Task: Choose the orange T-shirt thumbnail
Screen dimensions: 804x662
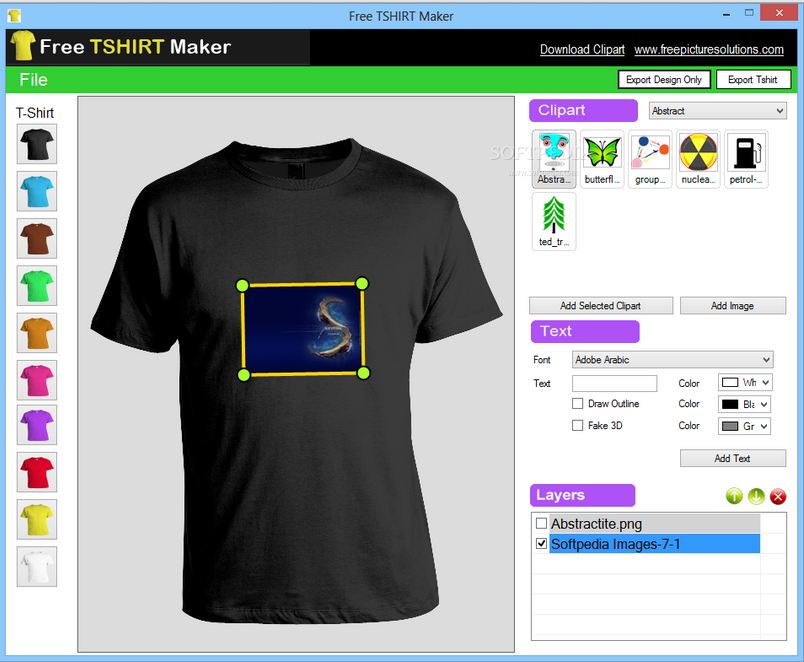Action: point(37,333)
